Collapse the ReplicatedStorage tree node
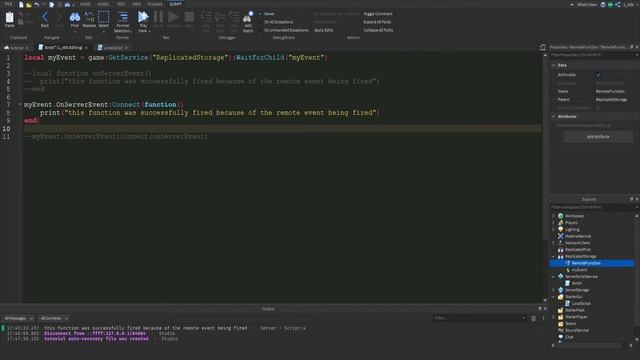 [553, 256]
